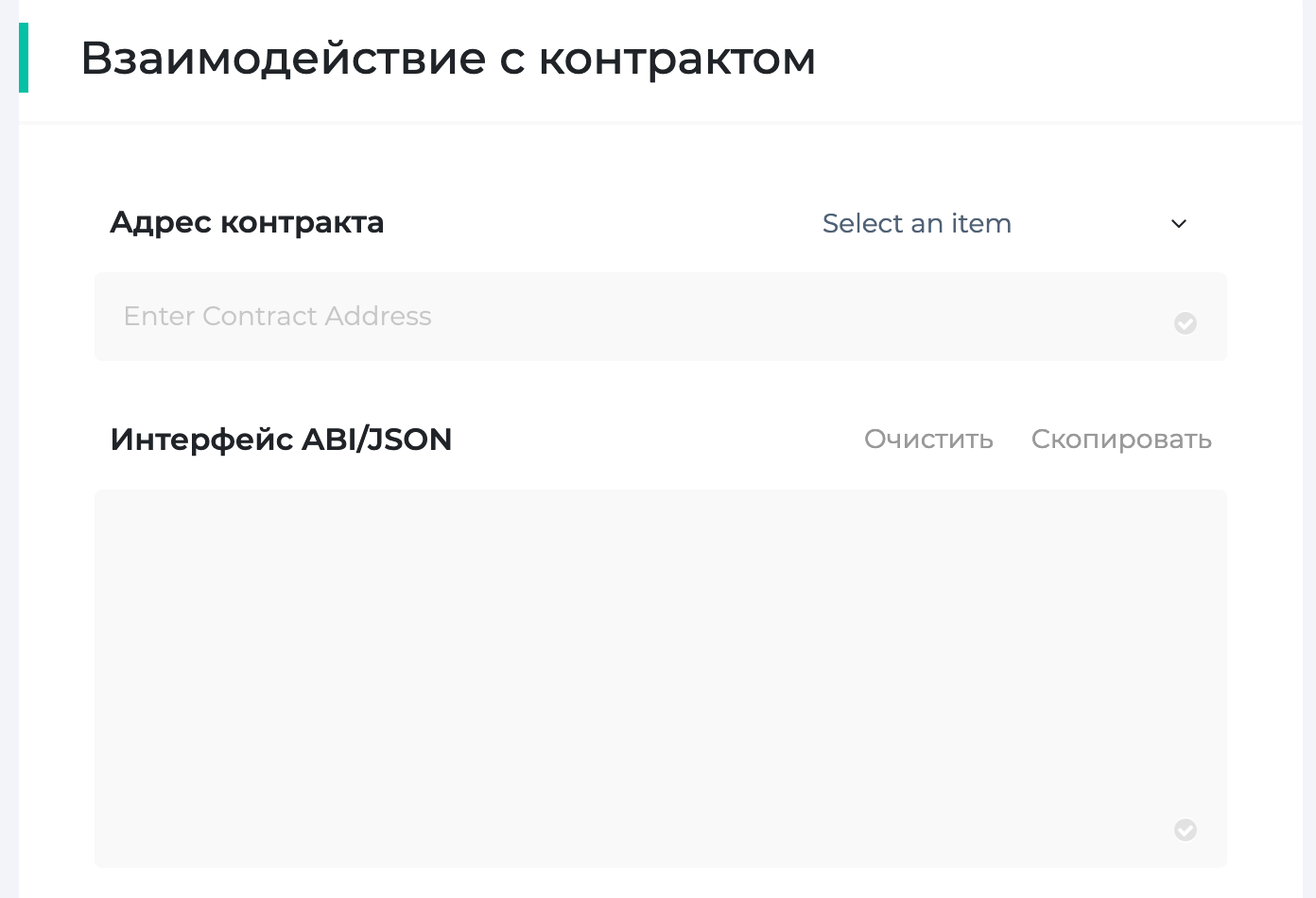Image resolution: width=1316 pixels, height=898 pixels.
Task: Click the Интерфейс ABI/JSON label
Action: pyautogui.click(x=281, y=440)
